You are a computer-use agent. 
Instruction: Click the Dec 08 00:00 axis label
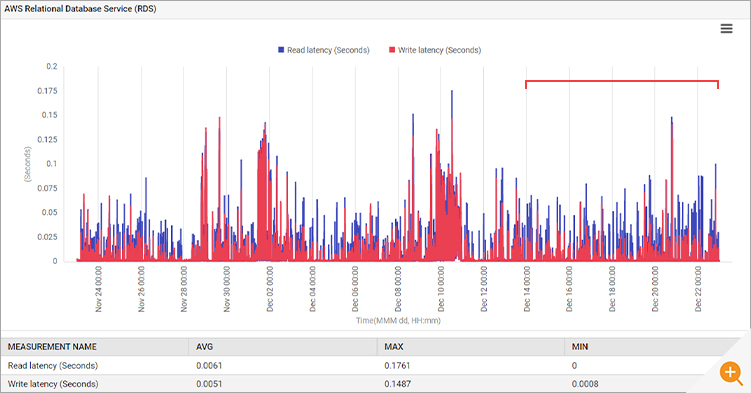click(x=398, y=289)
